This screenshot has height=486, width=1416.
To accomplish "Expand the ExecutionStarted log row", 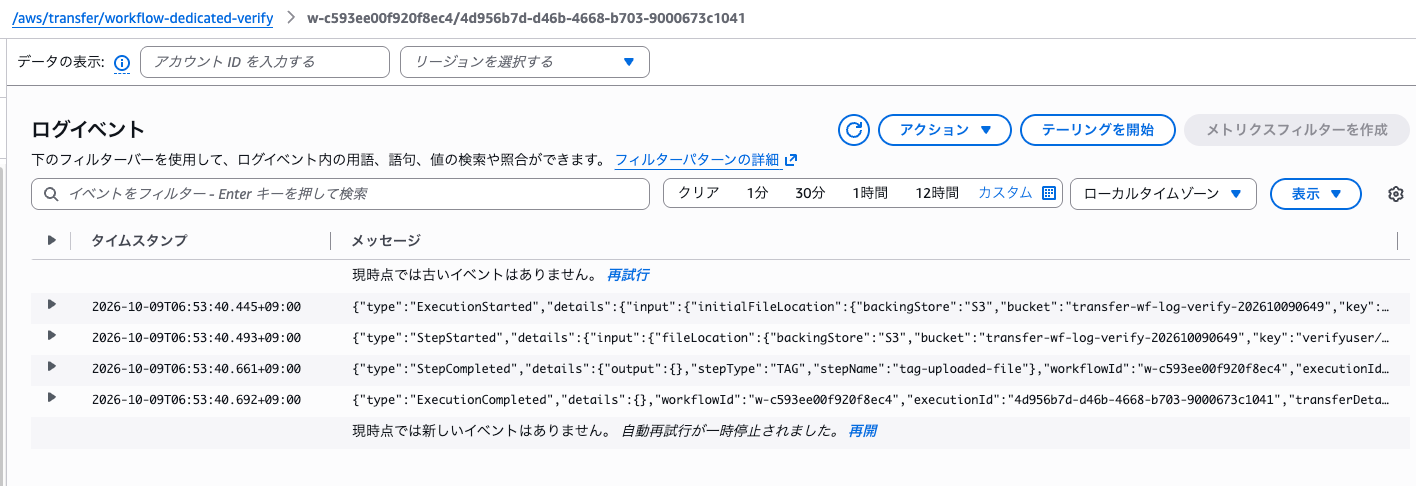I will click(x=52, y=305).
